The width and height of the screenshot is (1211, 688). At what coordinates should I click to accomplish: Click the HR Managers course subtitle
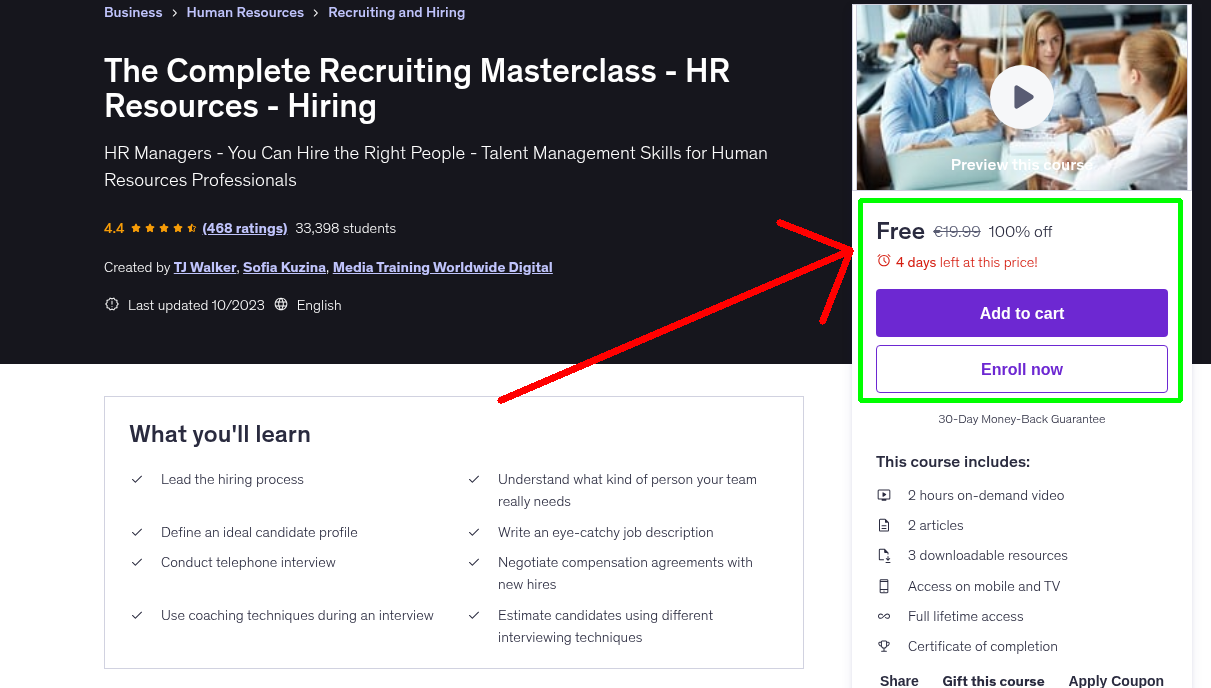(436, 166)
